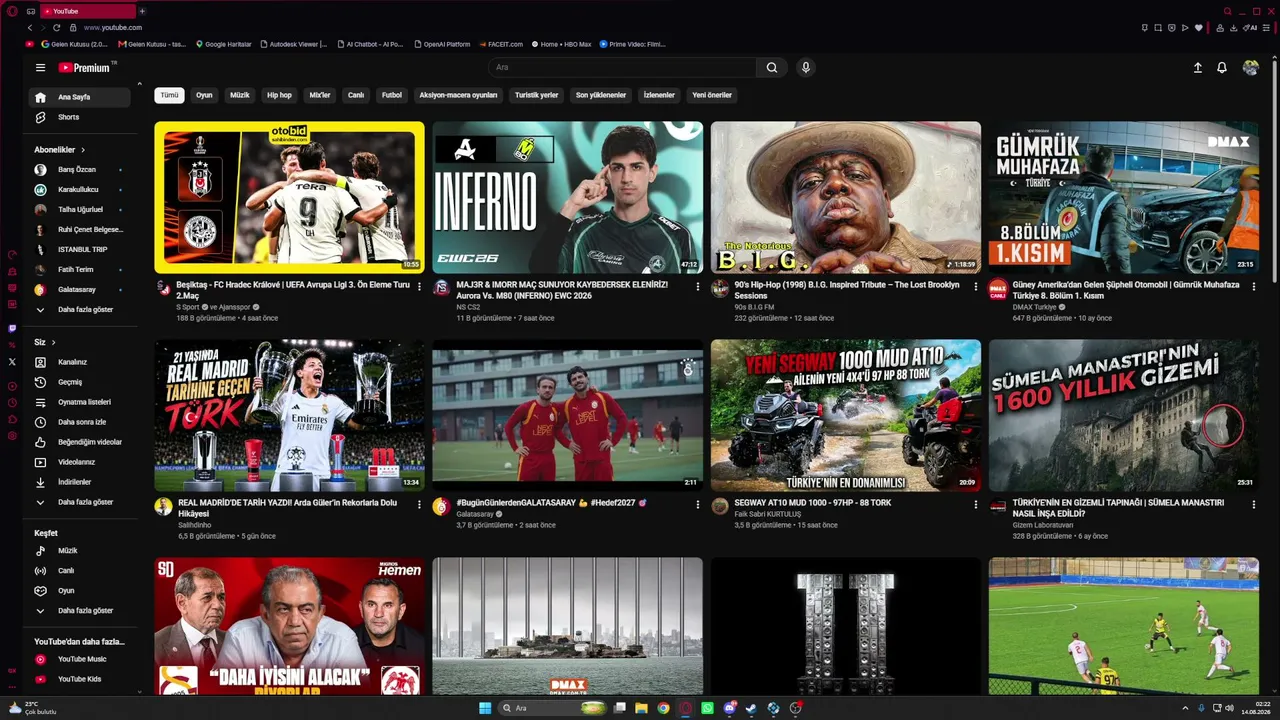
Task: Open the YouTube account avatar menu
Action: coord(1250,68)
